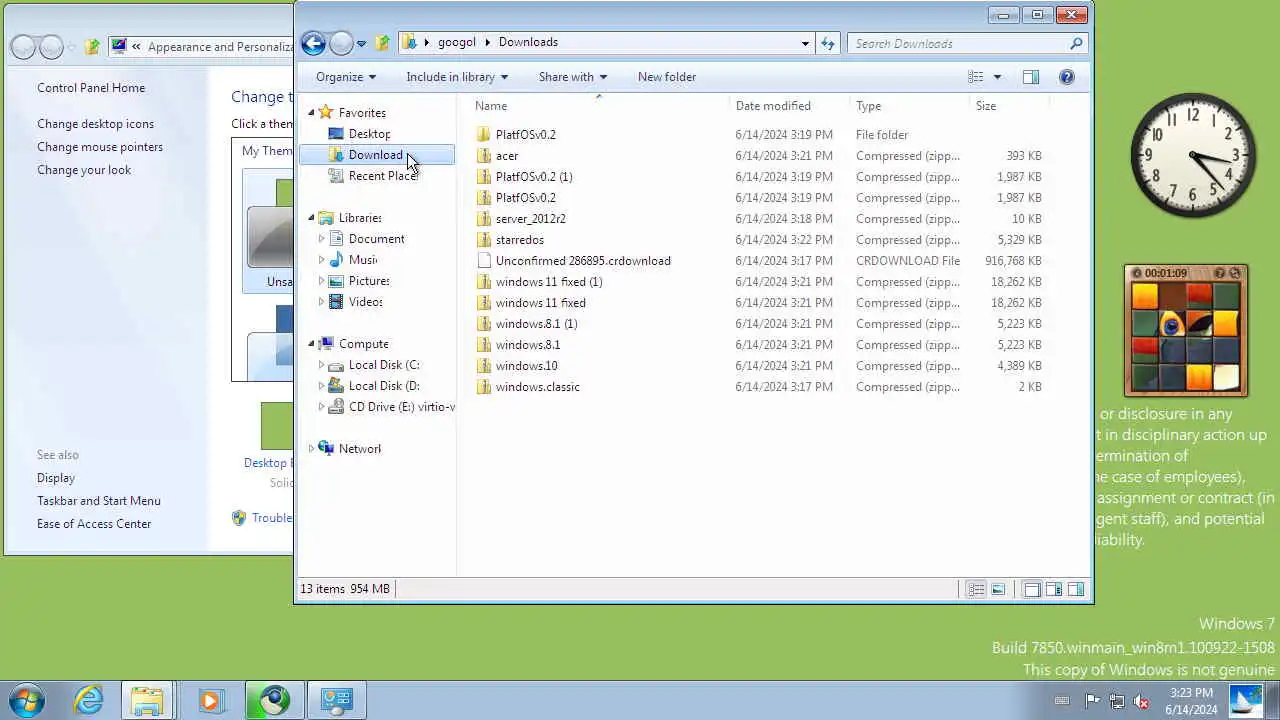Viewport: 1280px width, 720px height.
Task: Select the windows.10 zip icon
Action: pyautogui.click(x=484, y=366)
